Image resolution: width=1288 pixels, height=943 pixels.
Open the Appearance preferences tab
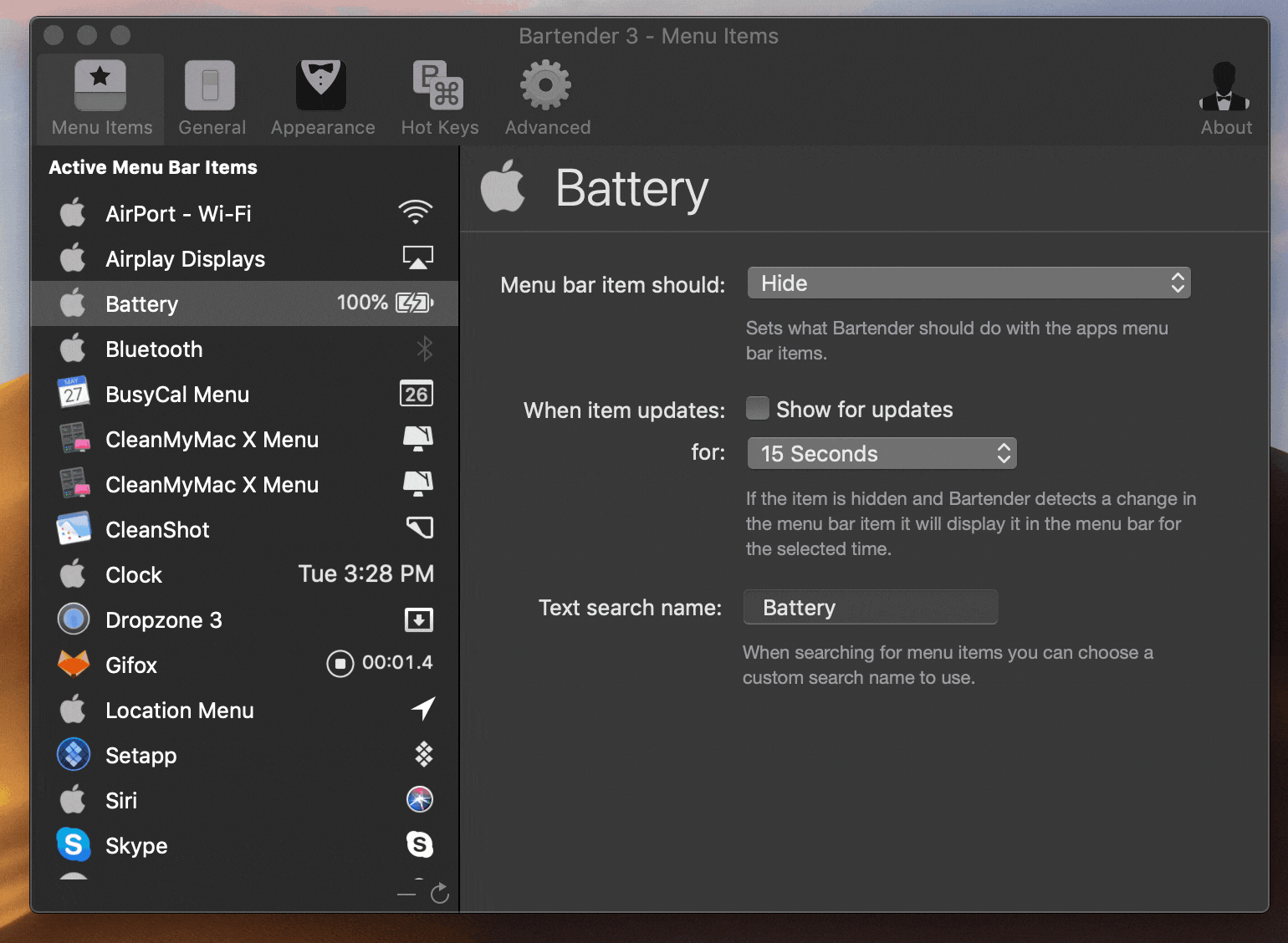pos(322,99)
